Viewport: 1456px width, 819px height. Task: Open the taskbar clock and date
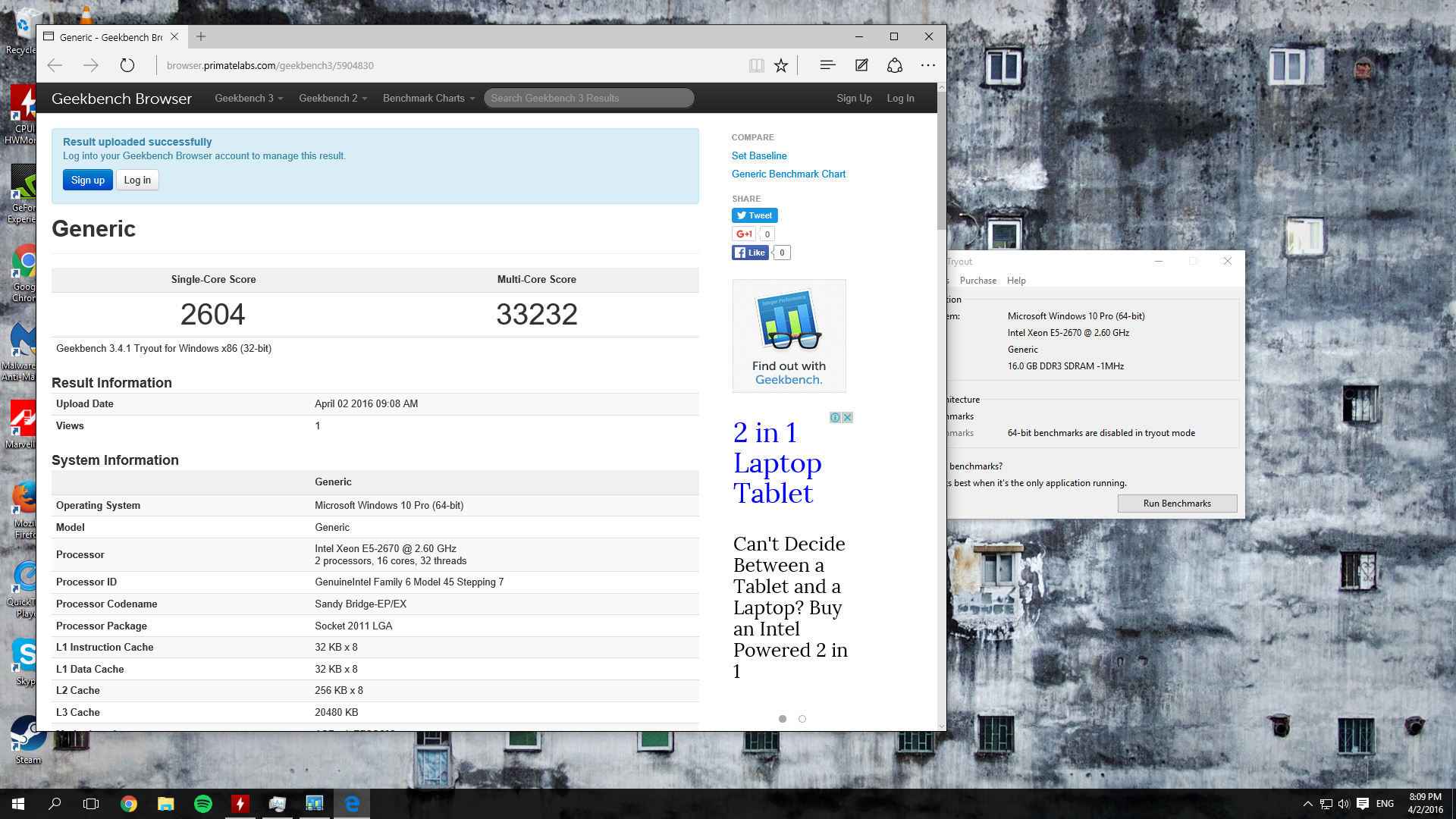1425,804
